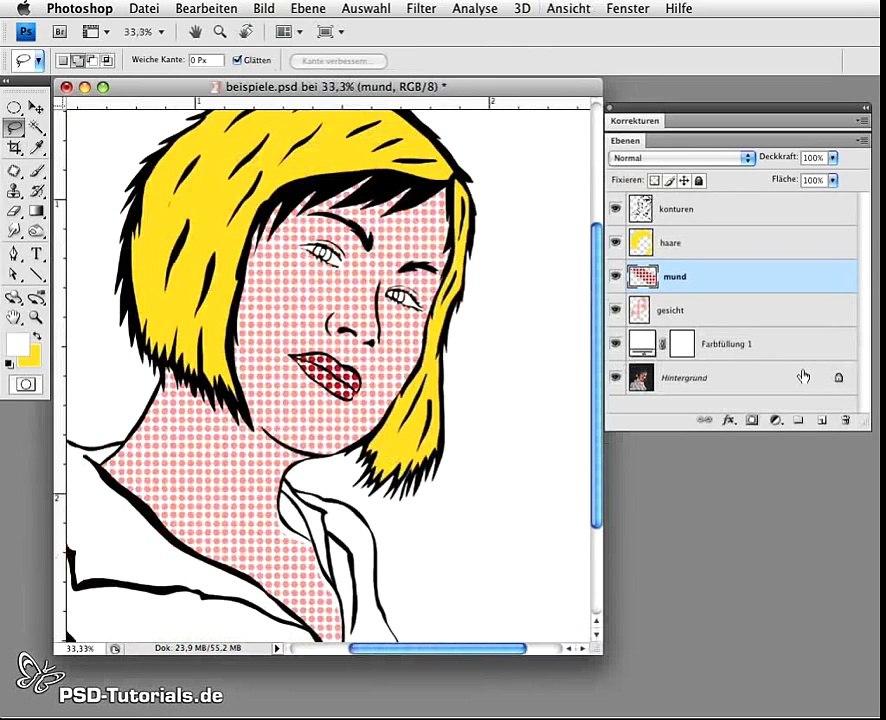
Task: Create a new layer in Ebenen panel
Action: click(x=822, y=420)
